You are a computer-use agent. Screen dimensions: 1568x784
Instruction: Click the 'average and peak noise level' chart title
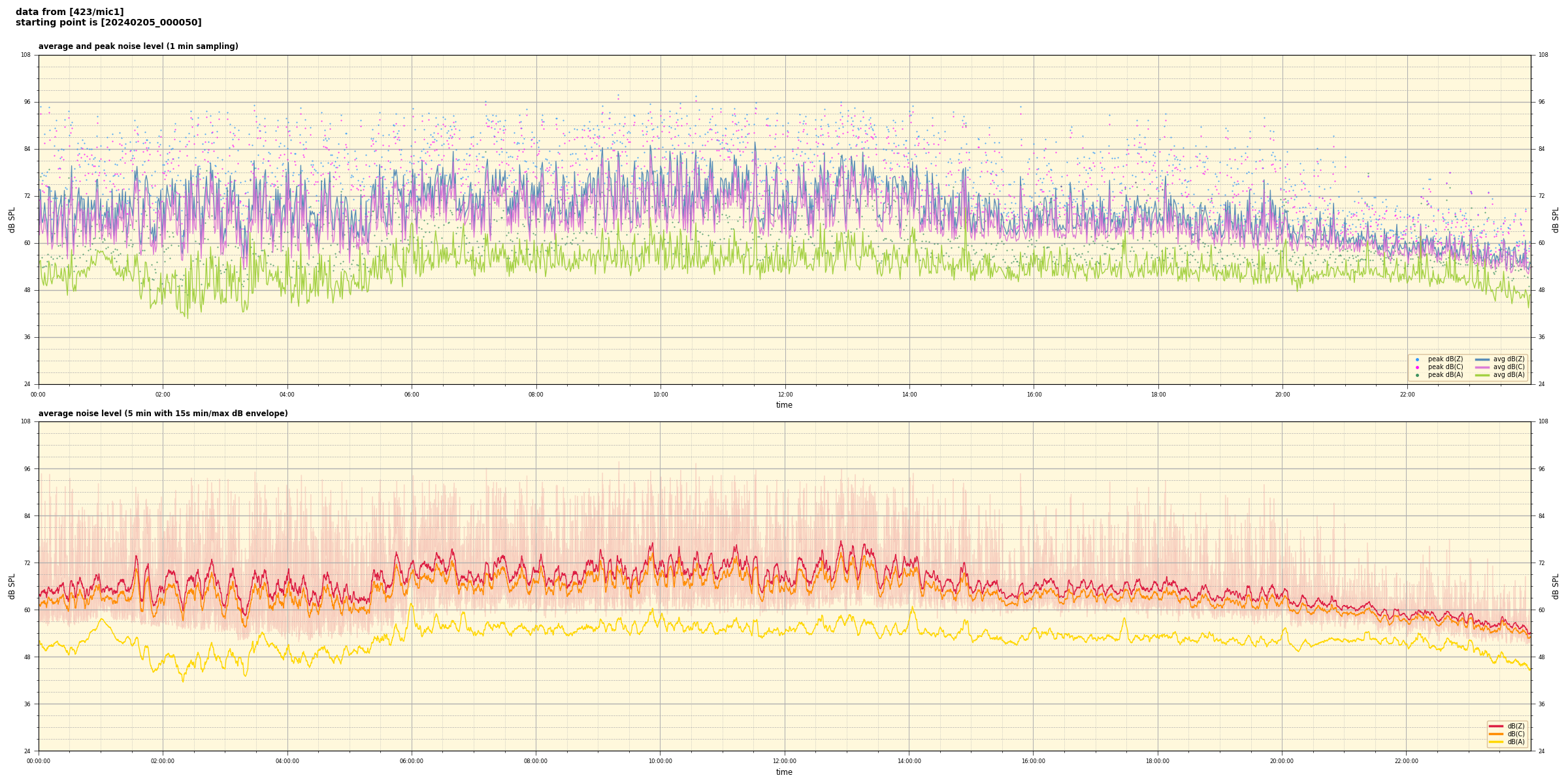coord(138,46)
